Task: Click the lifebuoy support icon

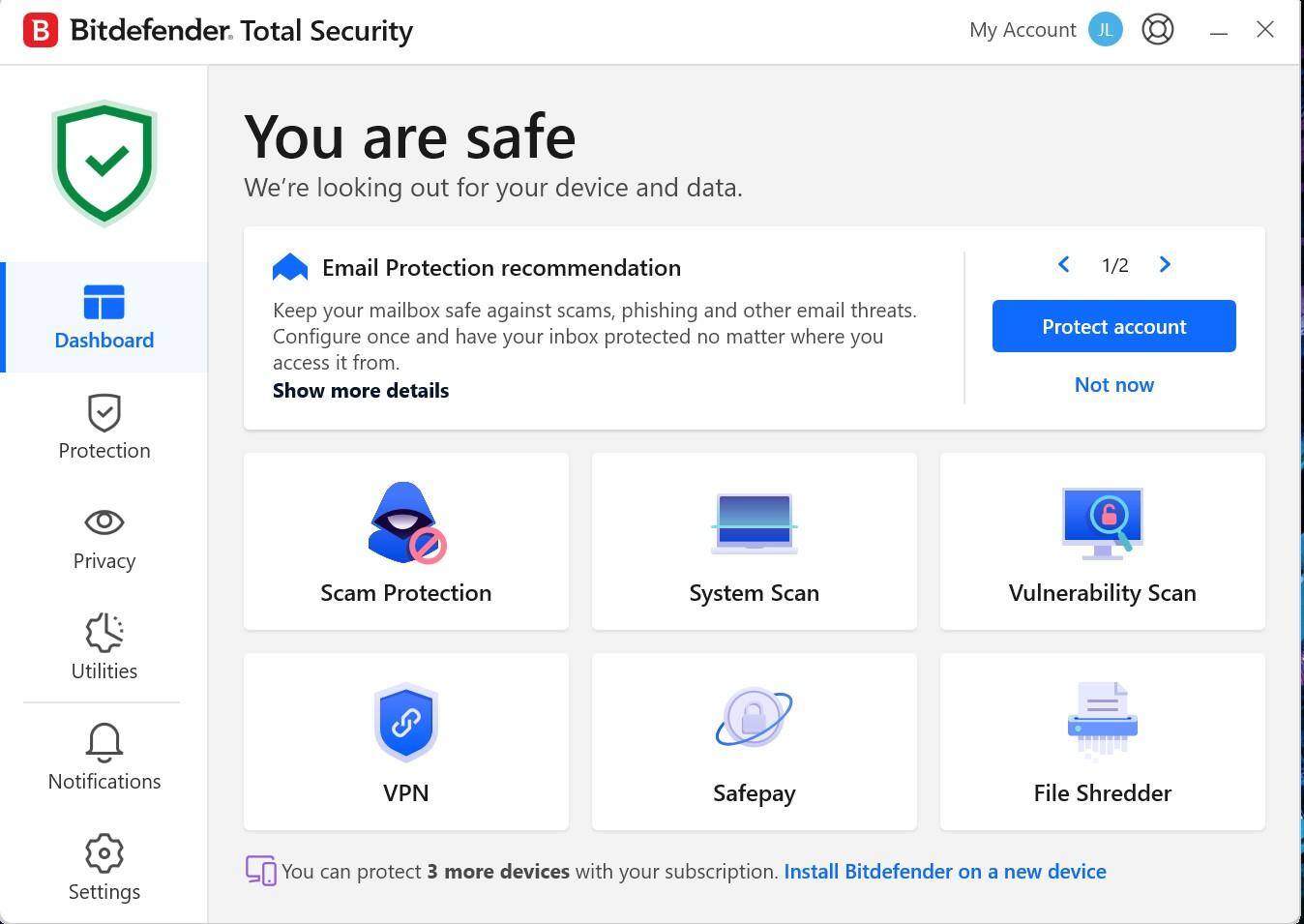Action: click(1157, 30)
